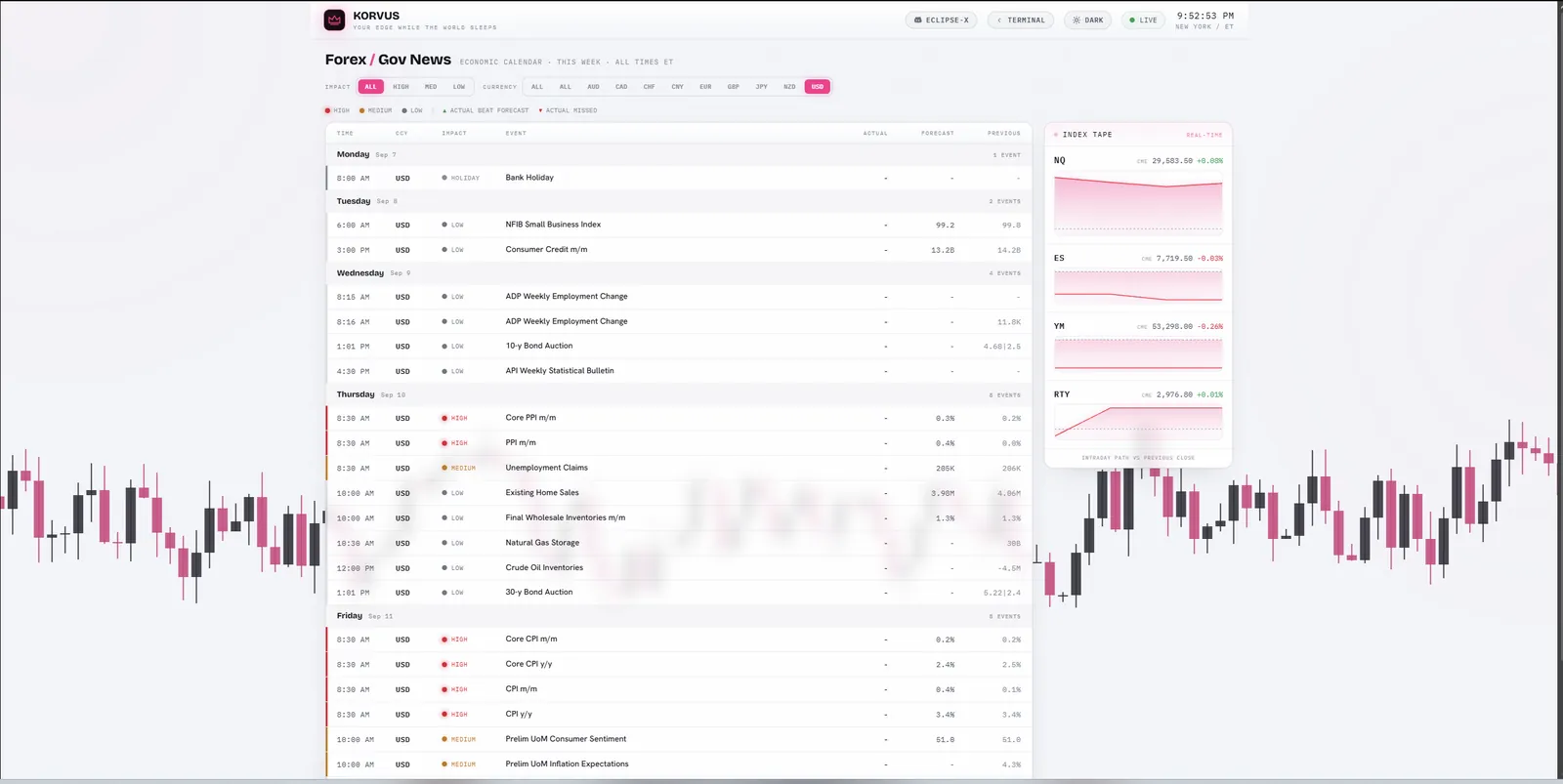Select the 10-y Bond Auction event
1563x784 pixels.
point(679,347)
